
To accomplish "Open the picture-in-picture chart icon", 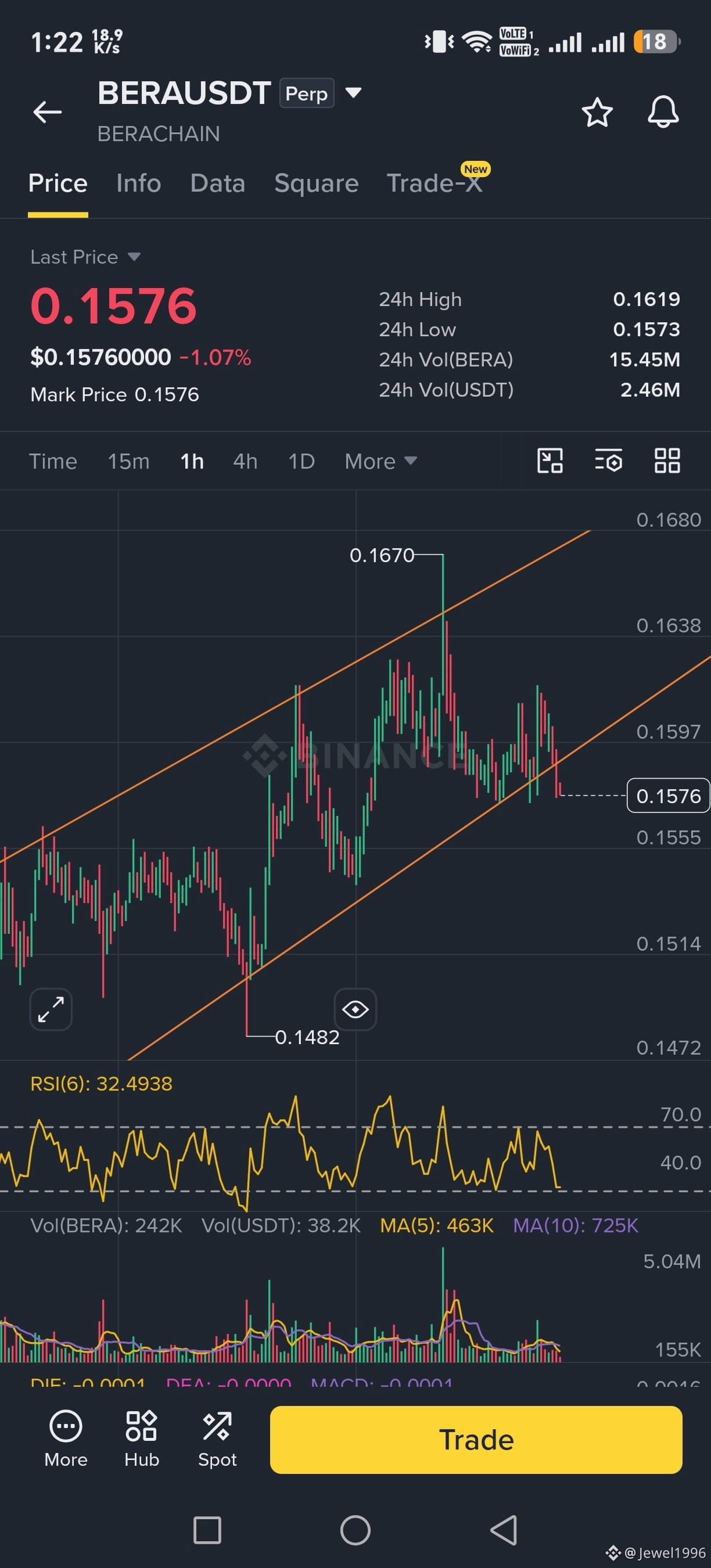I will tap(550, 461).
